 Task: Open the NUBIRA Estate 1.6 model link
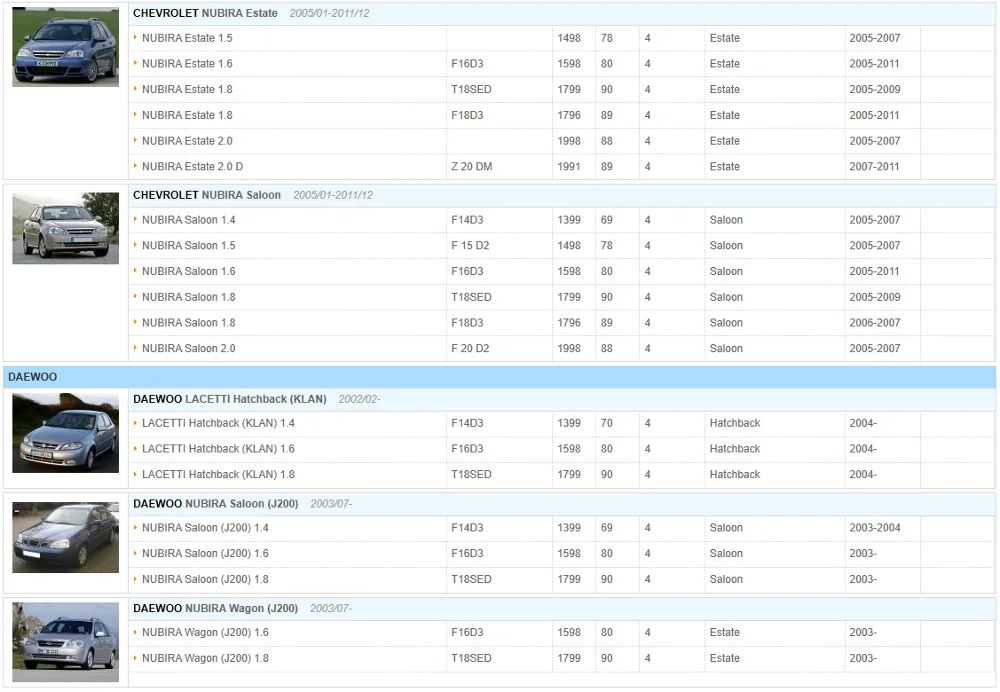click(187, 64)
